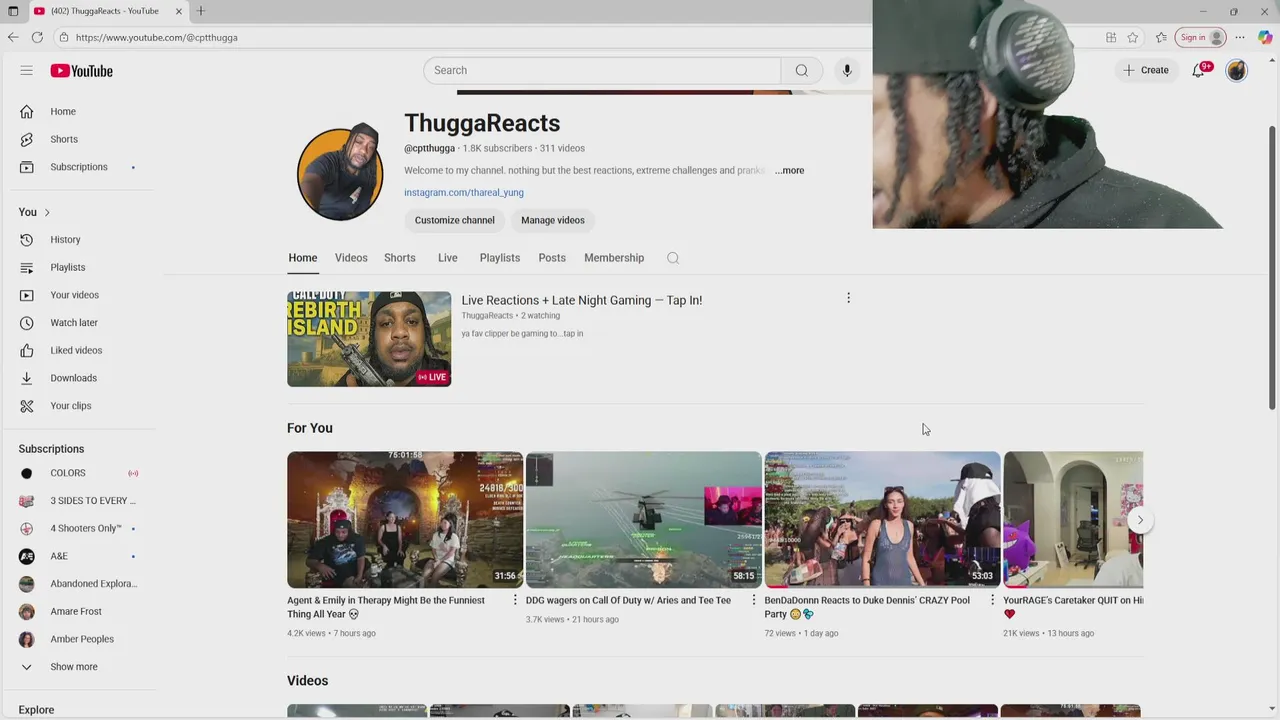Switch to the Live channel tab
The height and width of the screenshot is (720, 1280).
click(447, 258)
